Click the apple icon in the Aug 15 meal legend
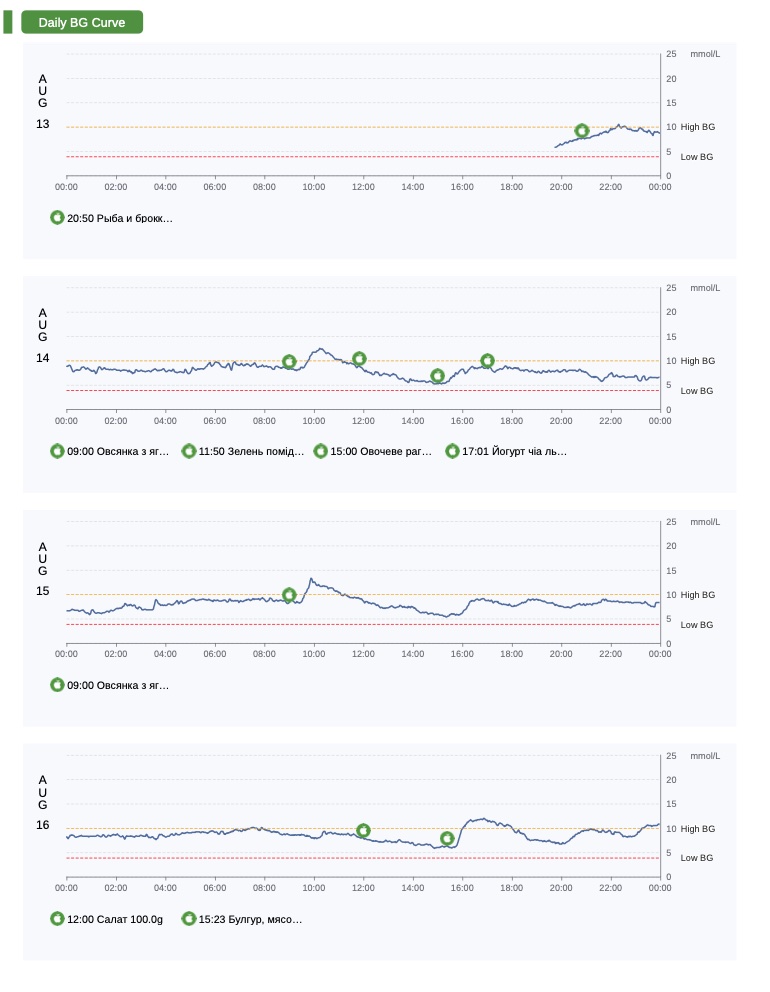 pyautogui.click(x=57, y=685)
